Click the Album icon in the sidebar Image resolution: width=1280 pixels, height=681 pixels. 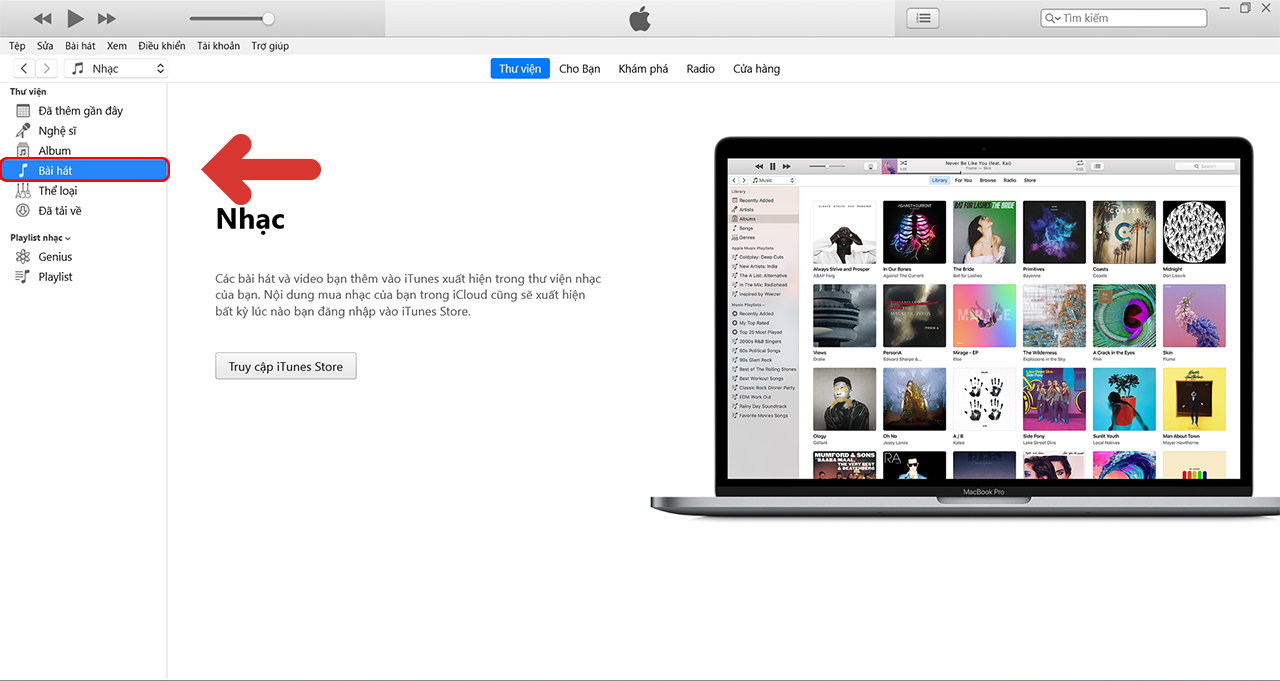pyautogui.click(x=22, y=151)
